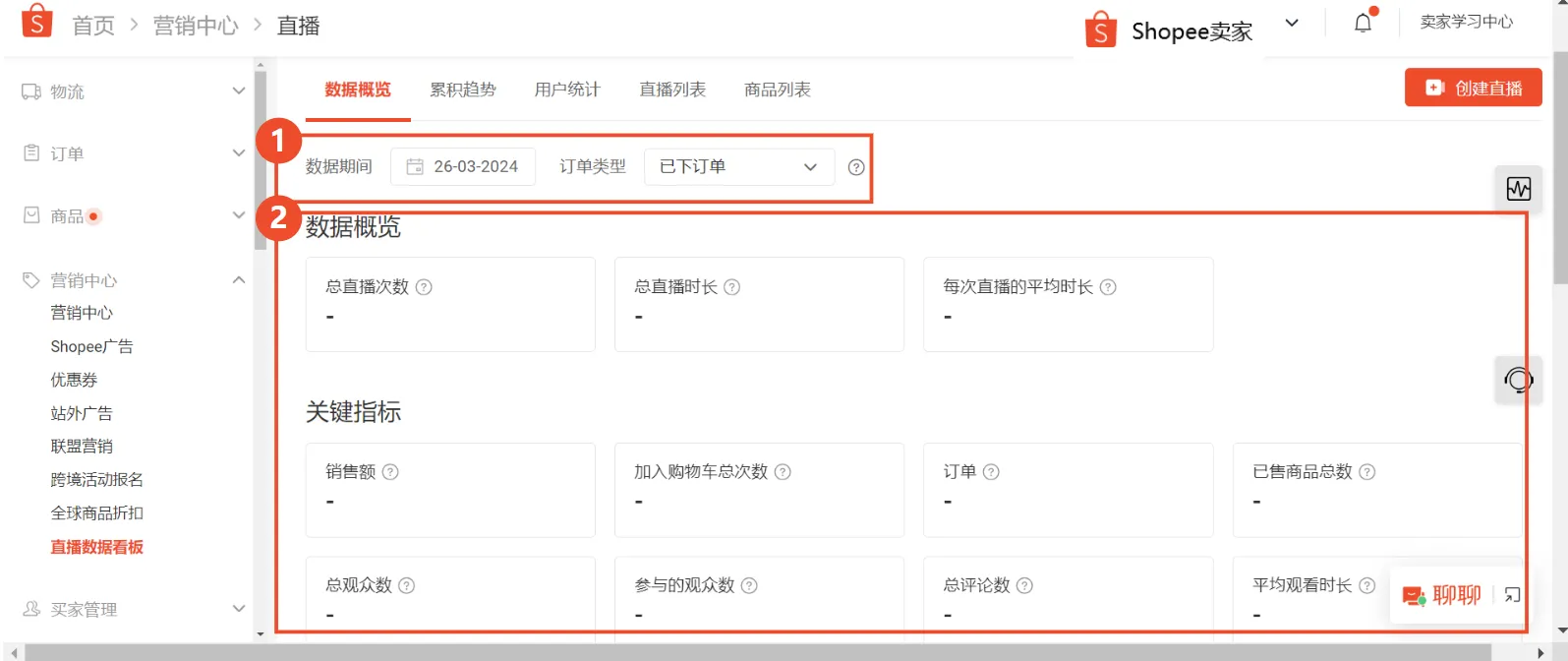The width and height of the screenshot is (1568, 661).
Task: Open the 订单类型 dropdown 已下订单
Action: [739, 166]
